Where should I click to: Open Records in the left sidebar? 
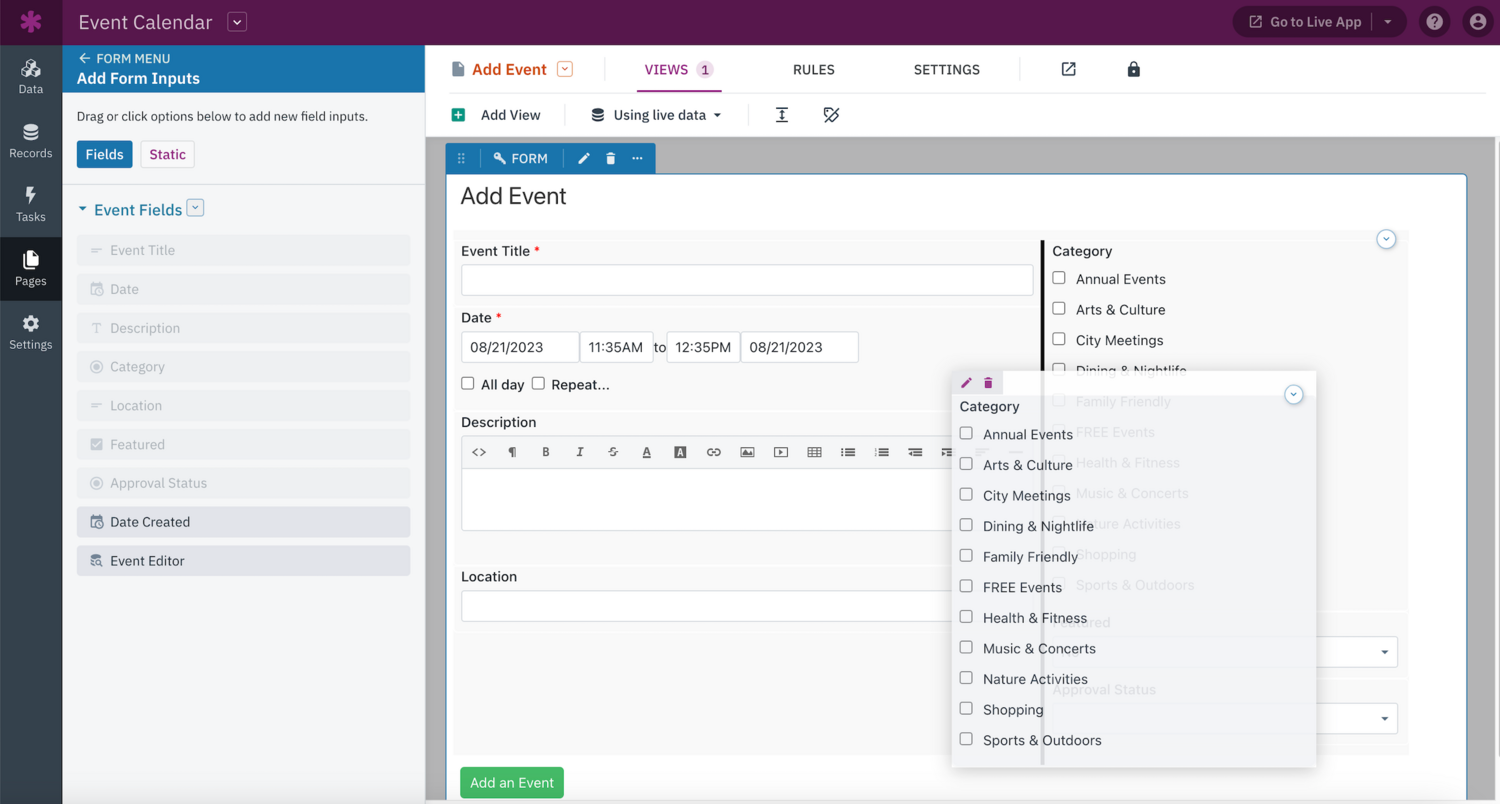pyautogui.click(x=31, y=141)
